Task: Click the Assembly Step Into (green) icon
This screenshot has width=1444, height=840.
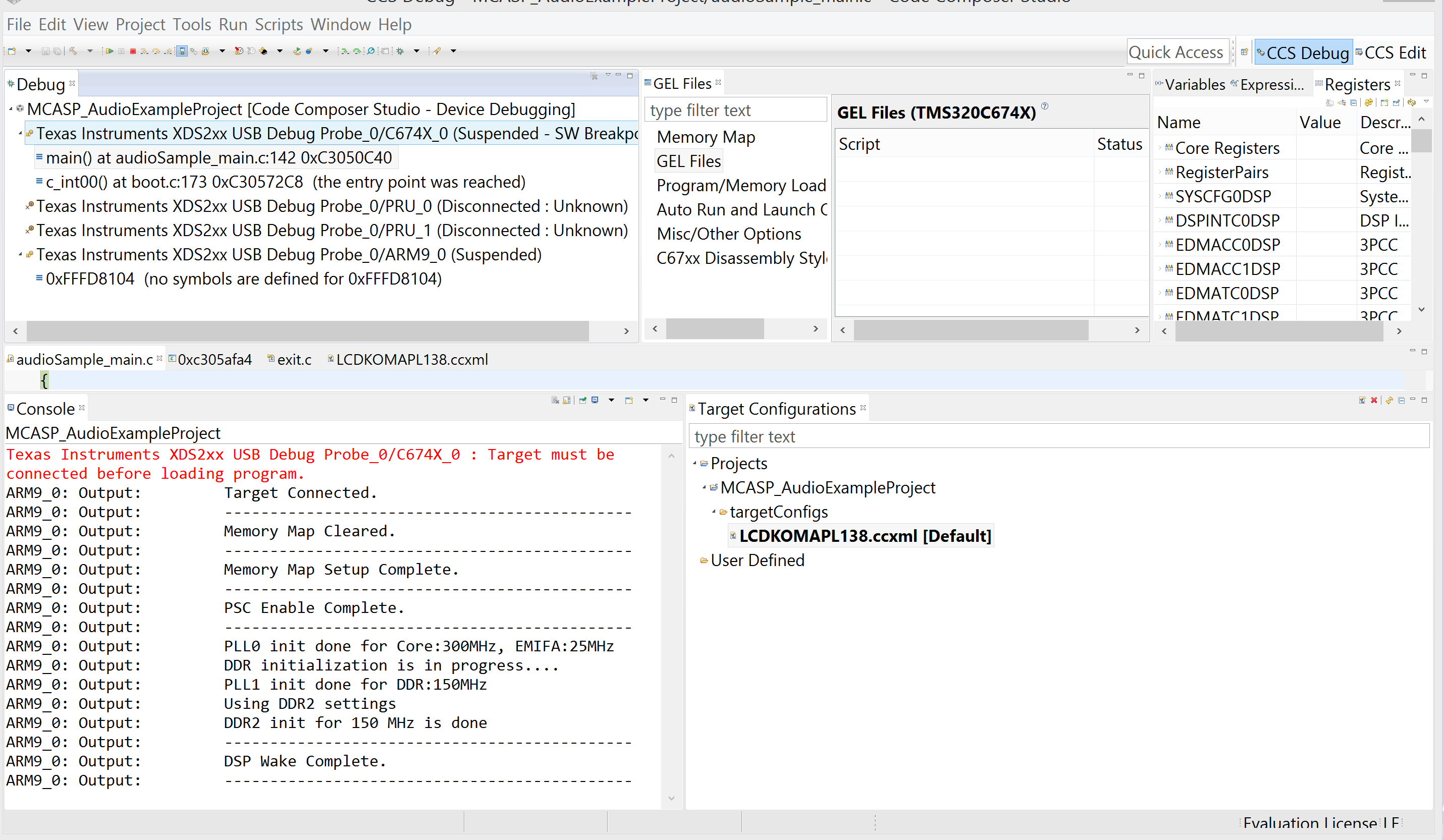Action: pos(345,51)
